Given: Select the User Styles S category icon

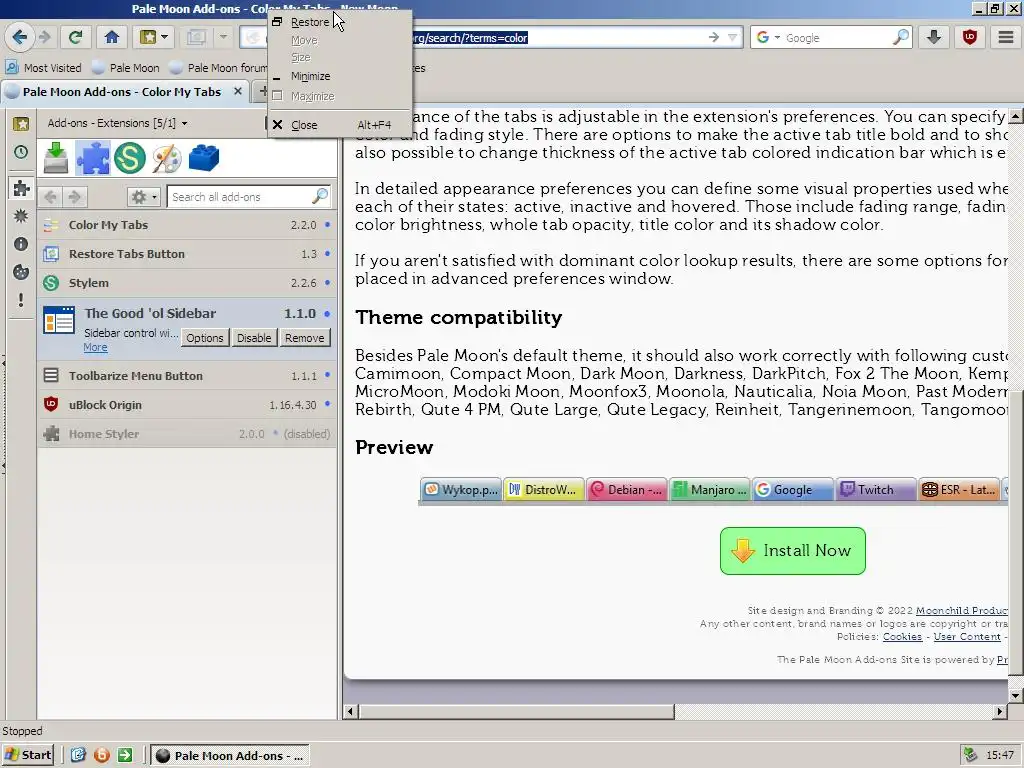Looking at the screenshot, I should (129, 158).
